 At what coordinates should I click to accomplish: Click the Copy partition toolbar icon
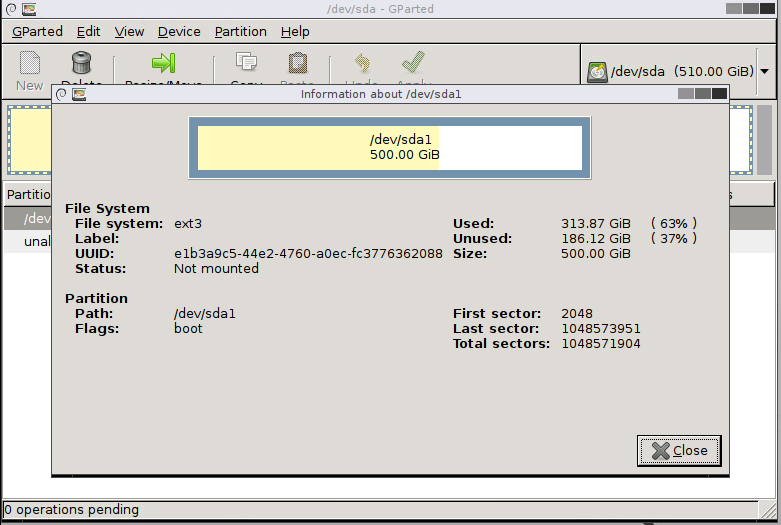coord(246,64)
